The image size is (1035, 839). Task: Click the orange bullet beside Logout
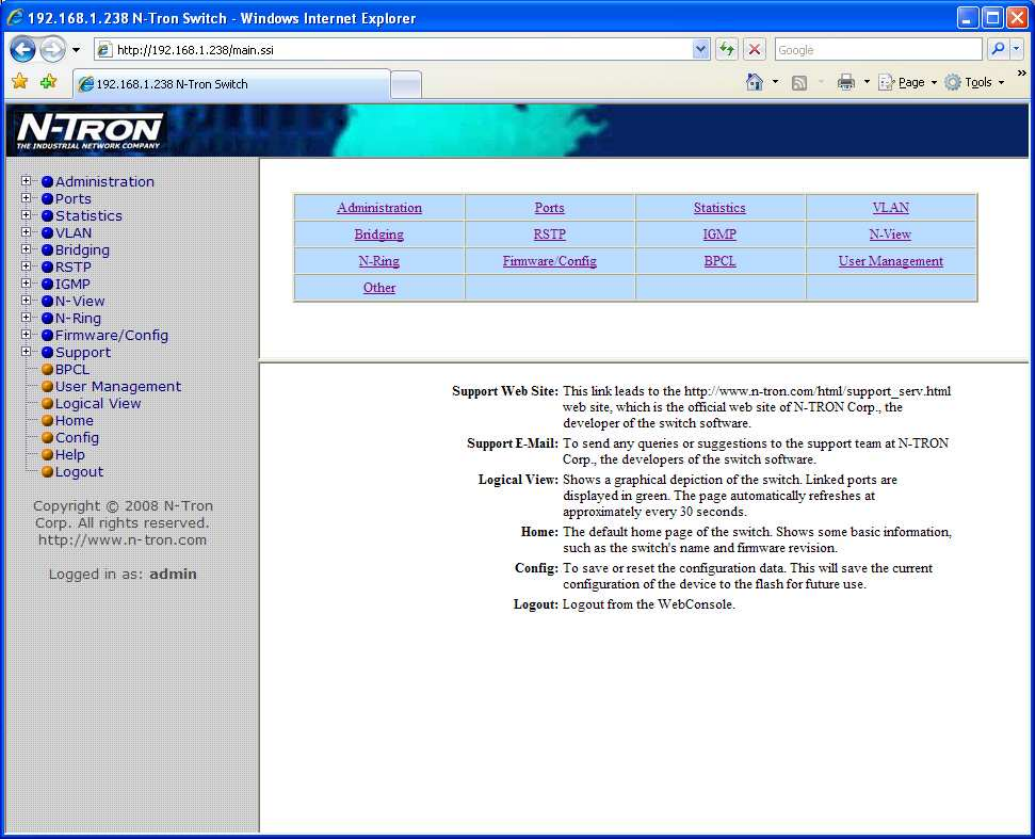(x=47, y=472)
